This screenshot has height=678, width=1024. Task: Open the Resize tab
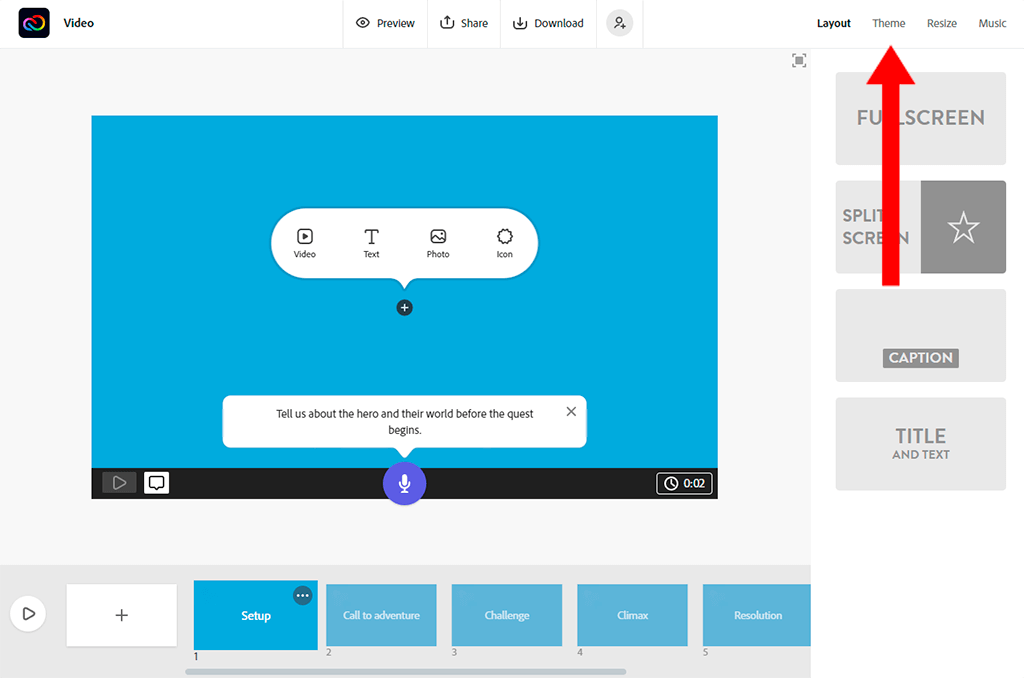point(941,24)
